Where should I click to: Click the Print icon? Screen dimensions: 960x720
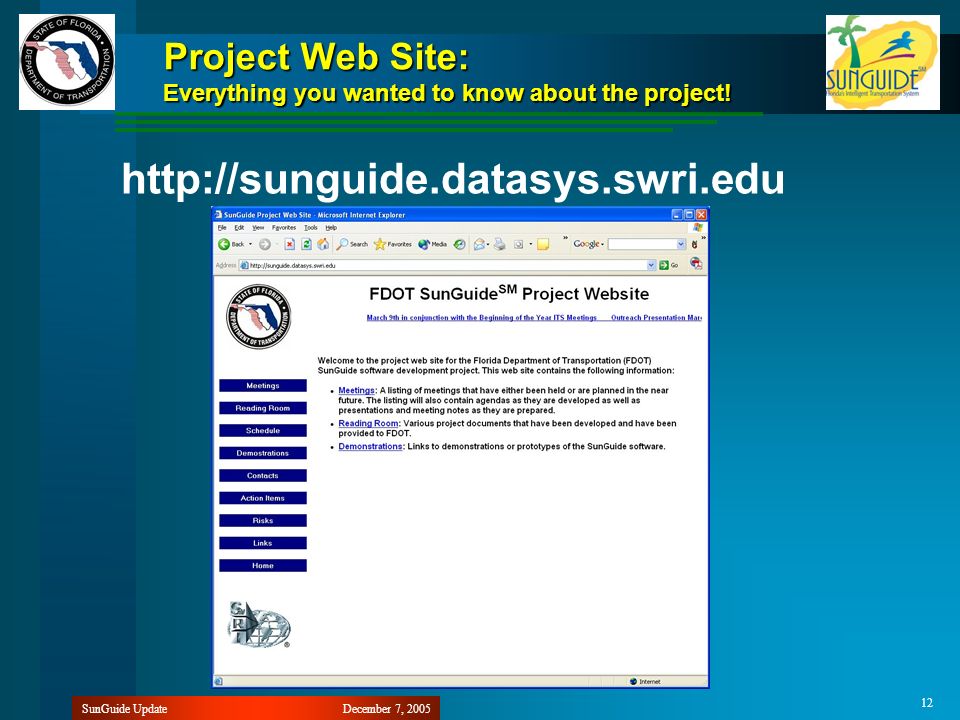click(x=500, y=244)
